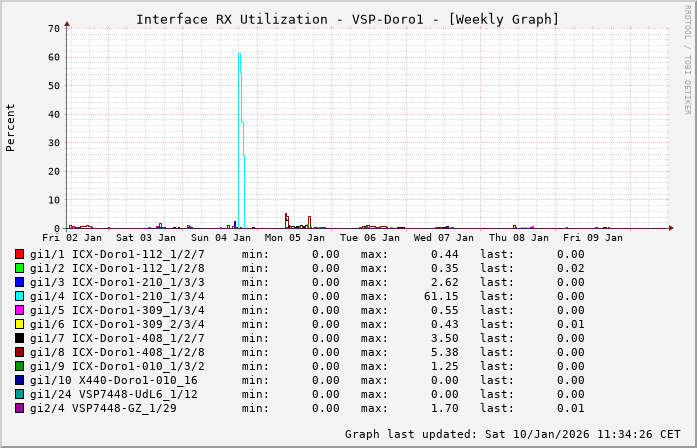Click the red gi1/1 legend color box

click(x=19, y=254)
